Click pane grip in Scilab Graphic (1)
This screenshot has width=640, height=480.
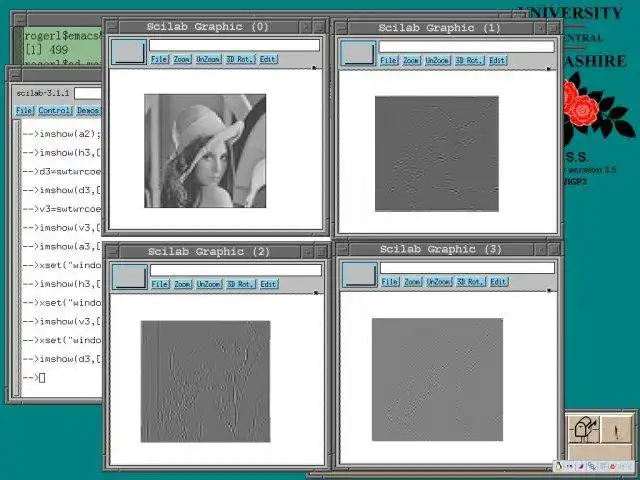(550, 69)
